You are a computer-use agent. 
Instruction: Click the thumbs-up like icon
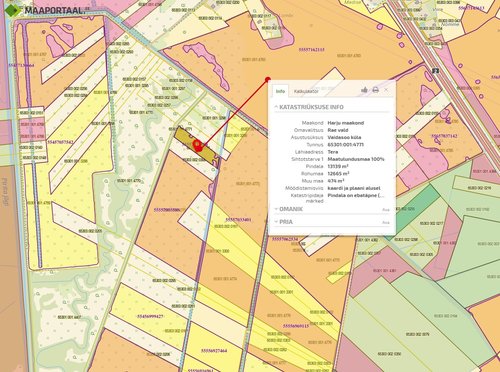(x=364, y=90)
